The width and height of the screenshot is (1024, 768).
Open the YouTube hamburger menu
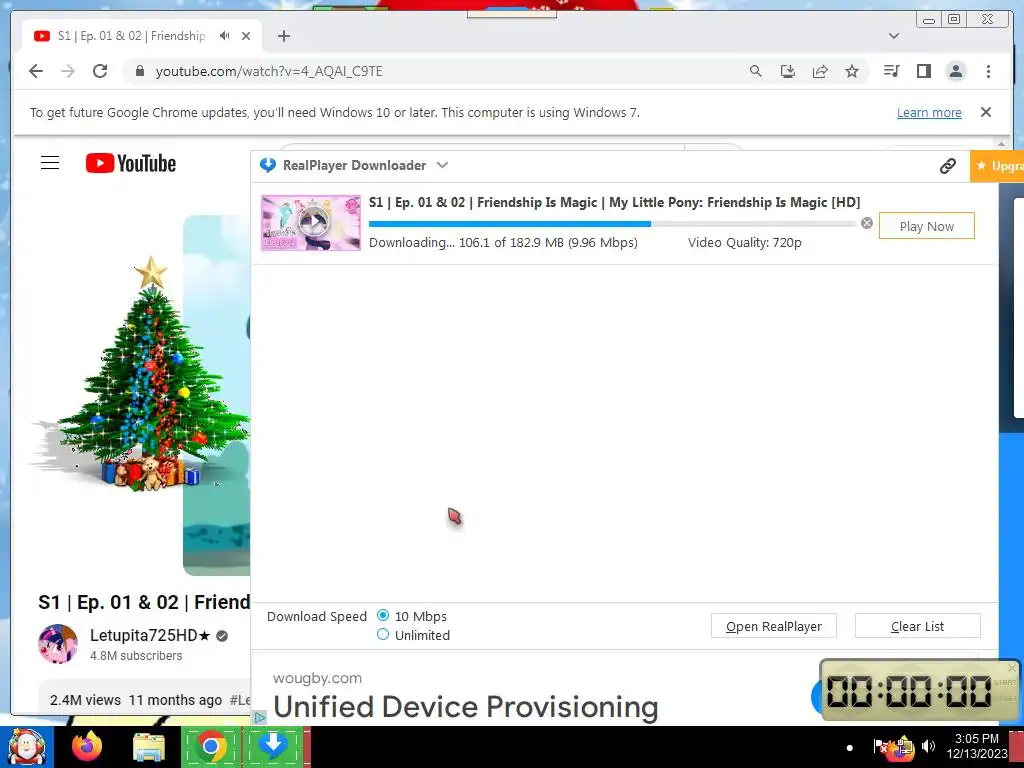tap(50, 163)
